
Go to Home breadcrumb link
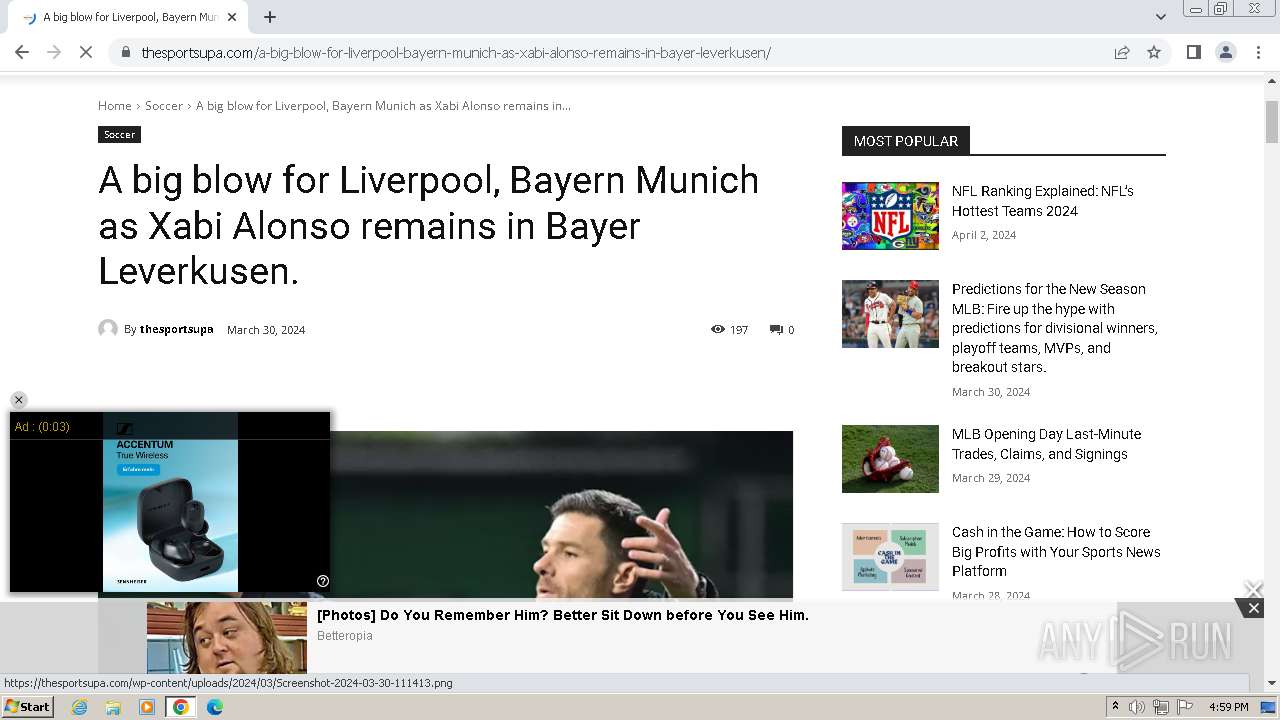[114, 105]
